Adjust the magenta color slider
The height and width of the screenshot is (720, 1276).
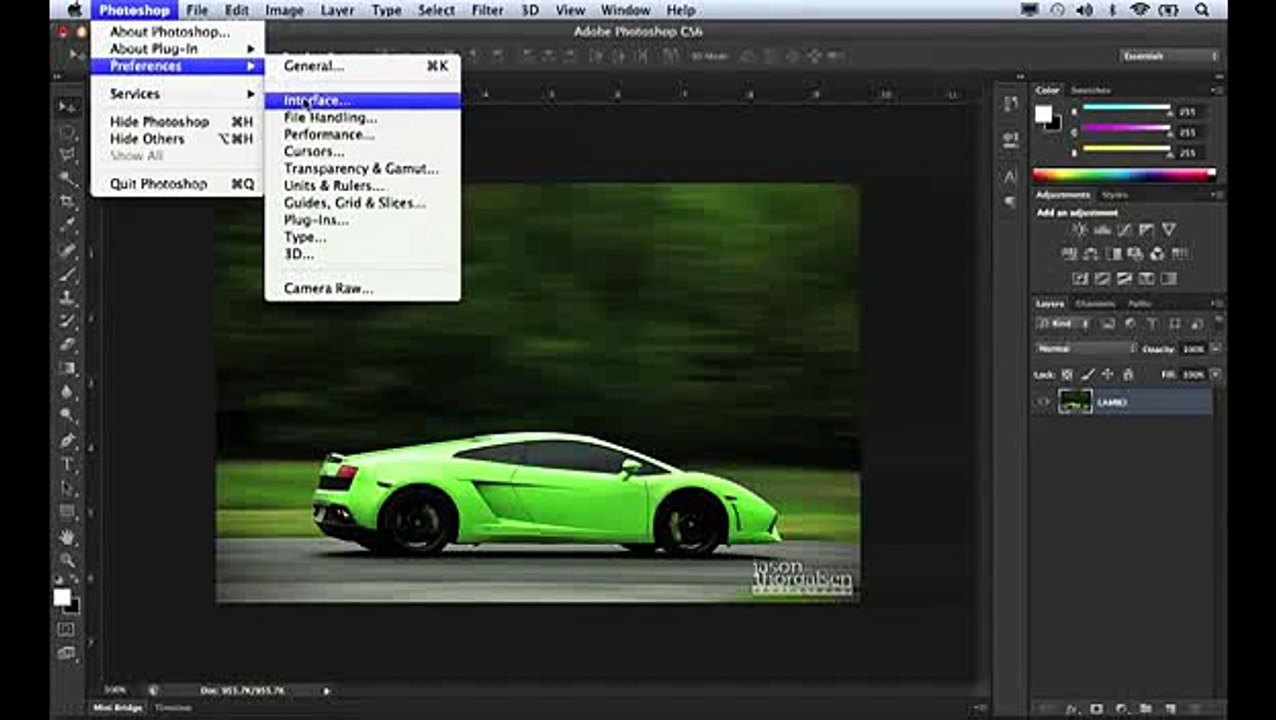[1126, 130]
